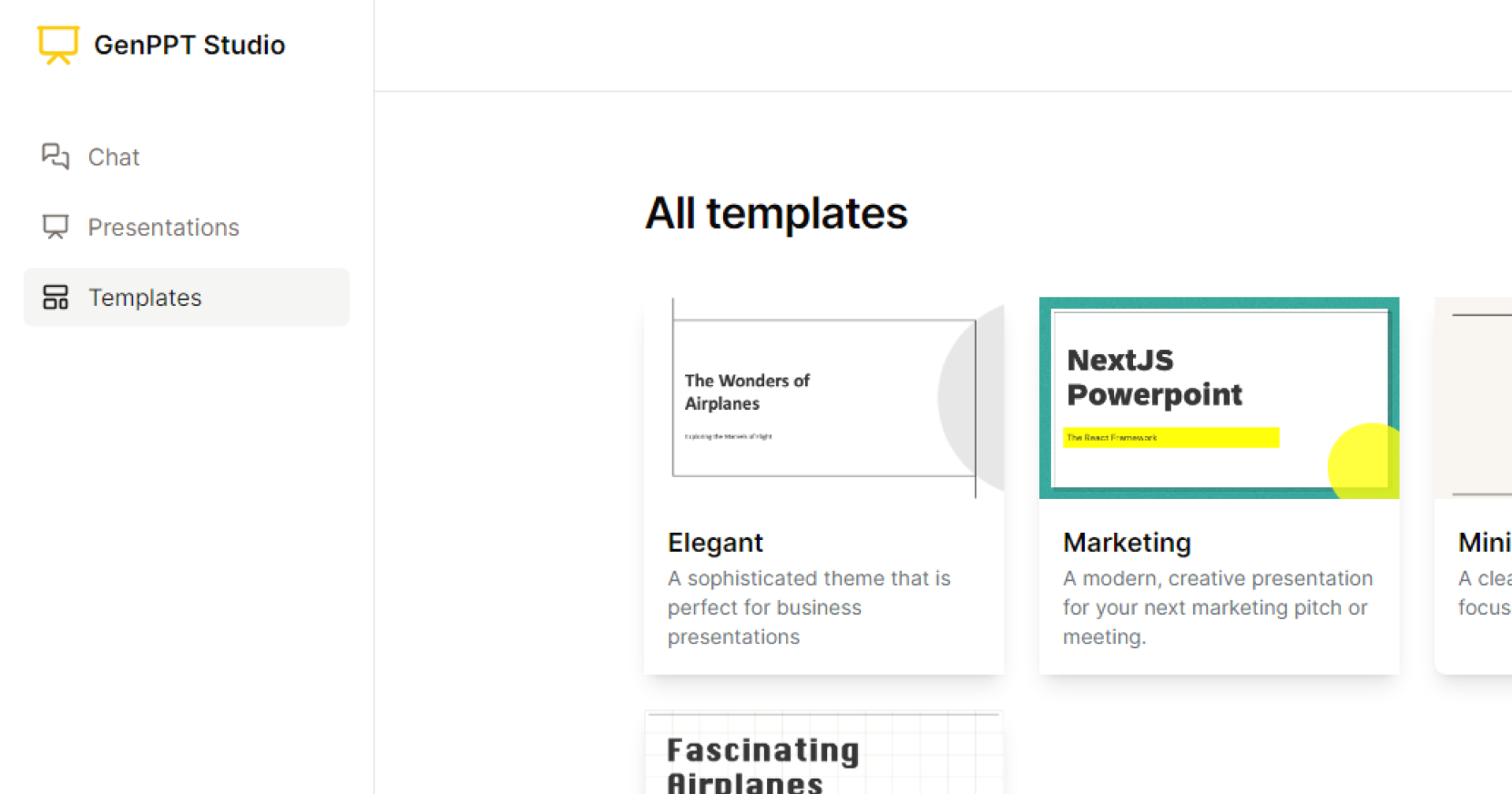The width and height of the screenshot is (1512, 794).
Task: Open the partially visible Minimal template thumbnail
Action: coord(1473,398)
